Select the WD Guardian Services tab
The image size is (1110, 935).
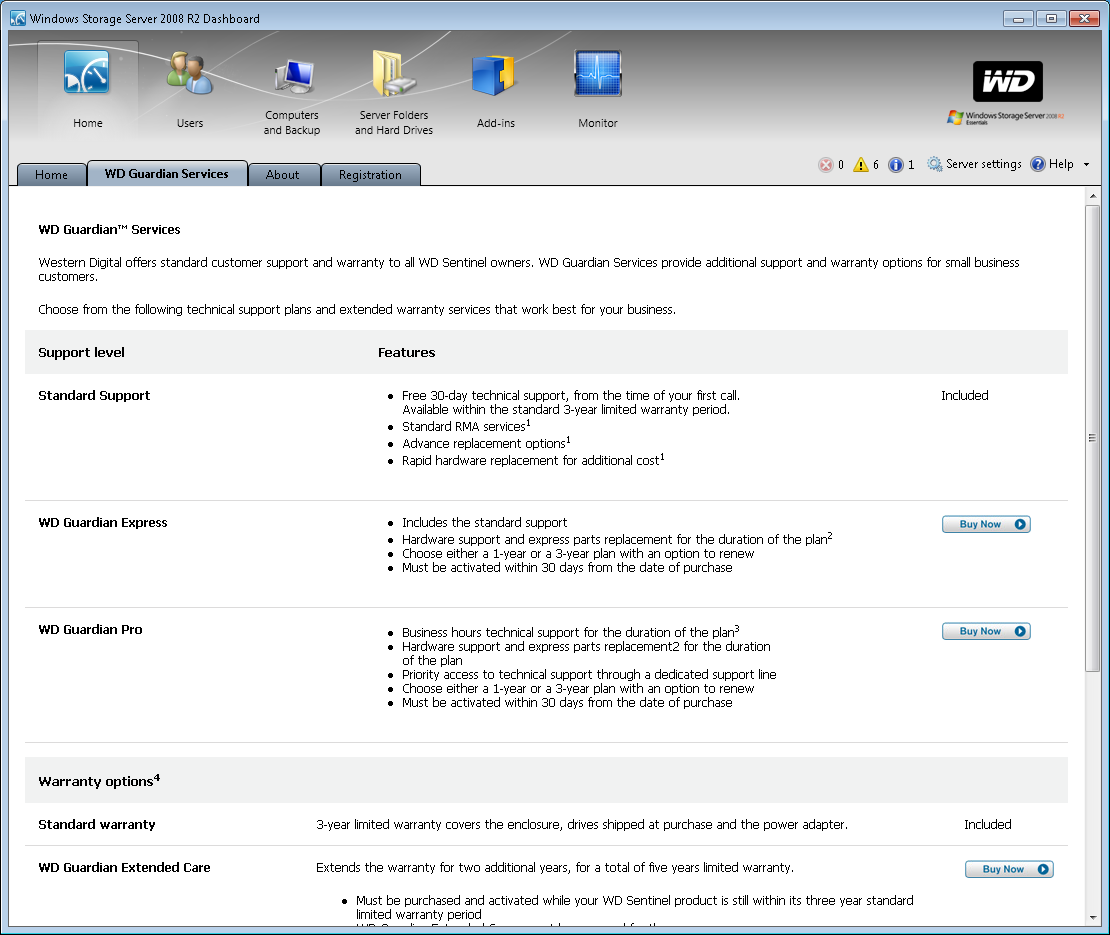[x=166, y=173]
